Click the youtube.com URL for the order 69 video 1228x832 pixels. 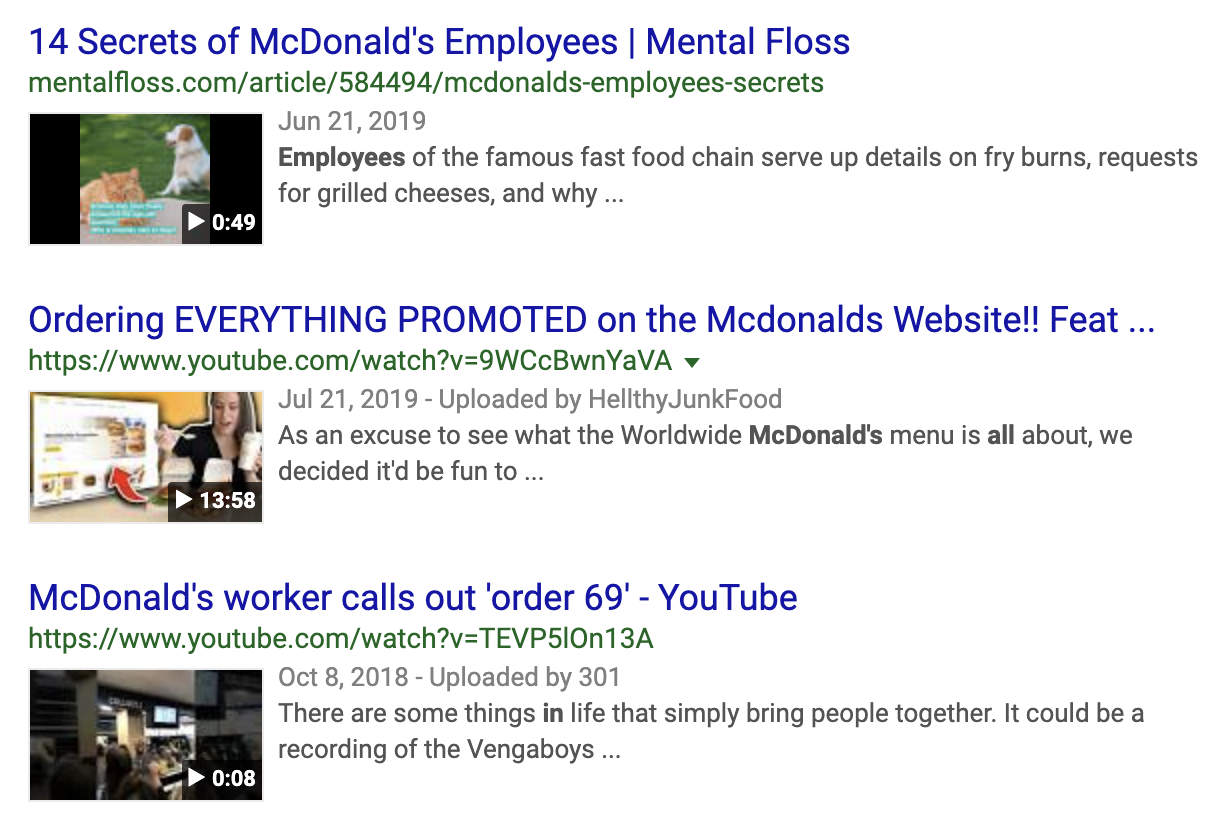[x=339, y=638]
